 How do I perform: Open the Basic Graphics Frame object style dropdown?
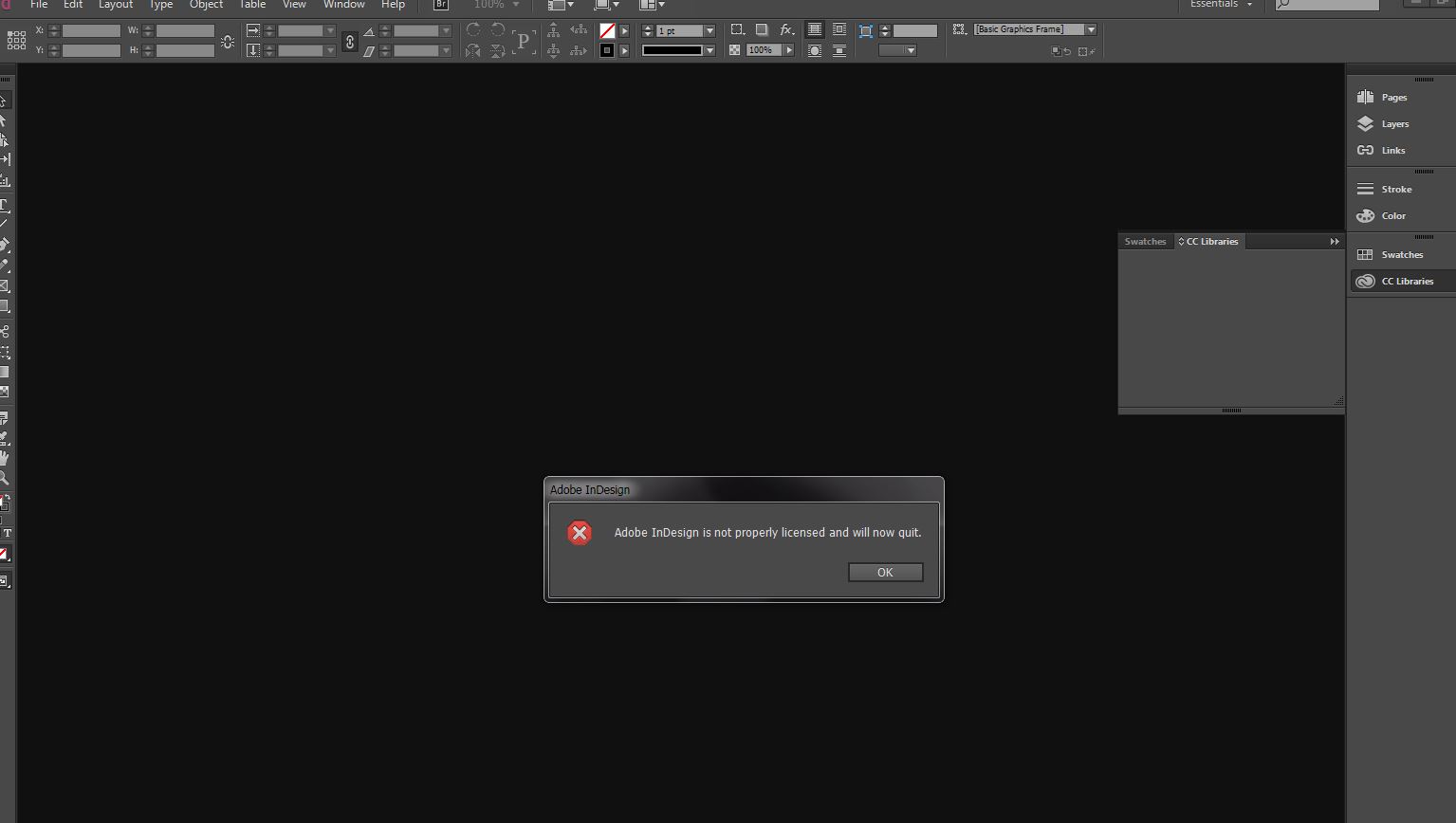[1091, 29]
